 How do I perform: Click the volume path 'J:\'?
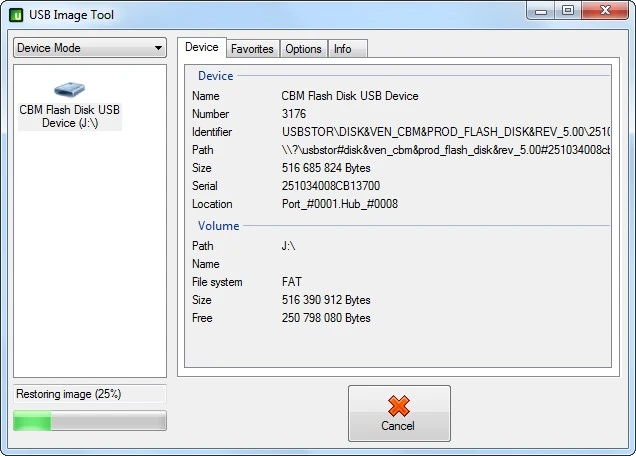point(288,246)
